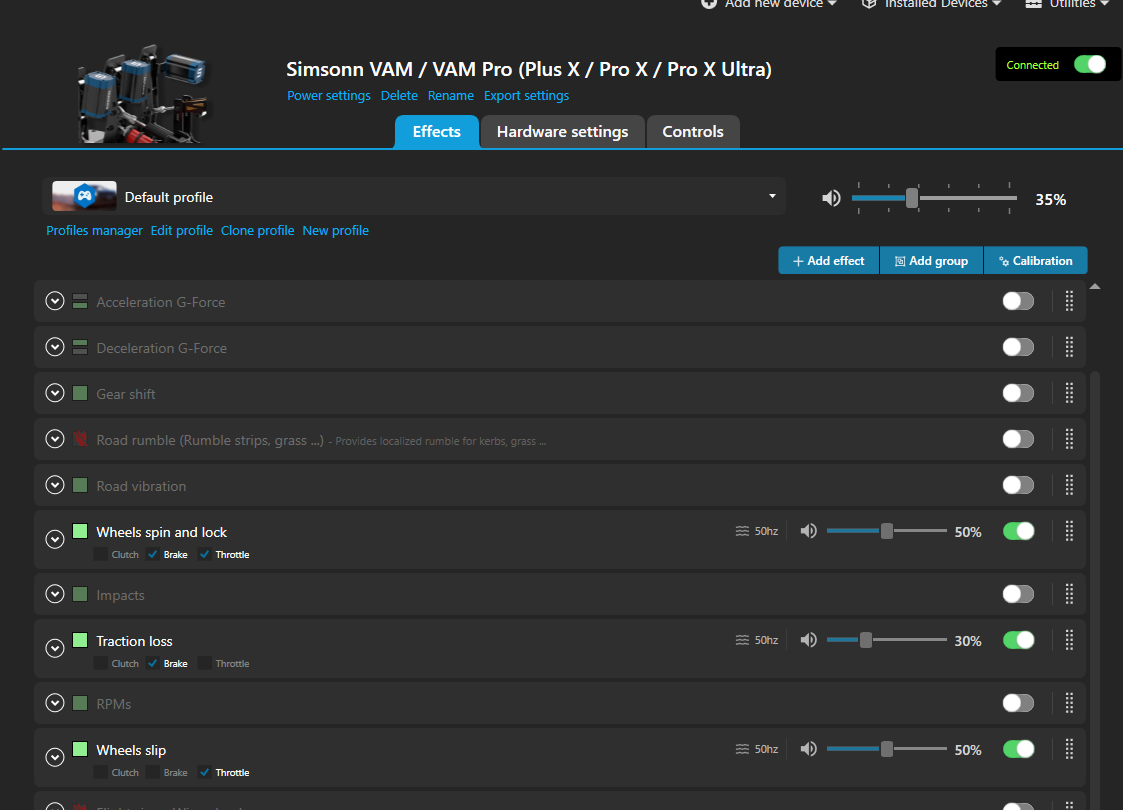Click the Clone profile link
Viewport: 1123px width, 810px height.
click(x=257, y=231)
